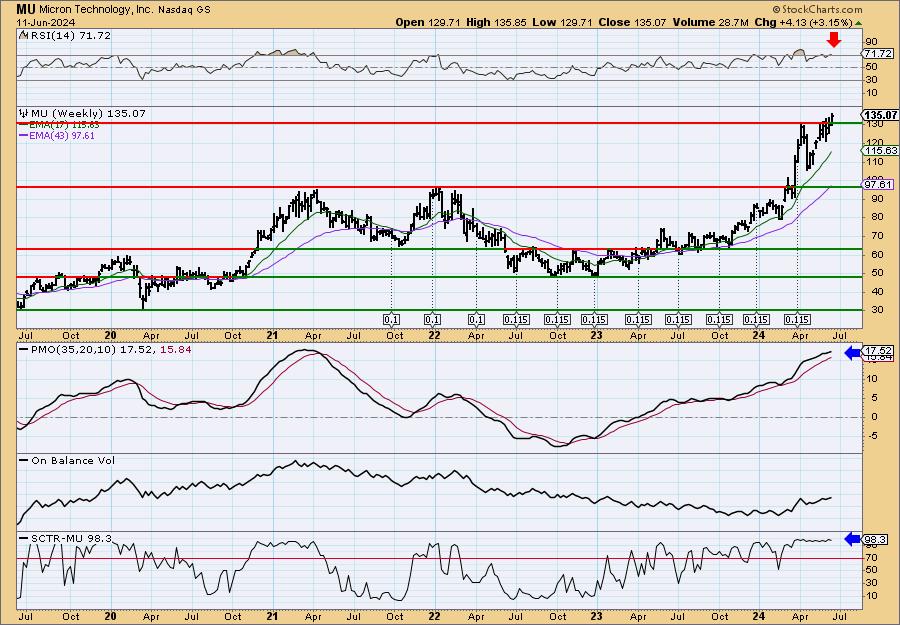Click year 21 on the price panel date axis

pos(272,336)
